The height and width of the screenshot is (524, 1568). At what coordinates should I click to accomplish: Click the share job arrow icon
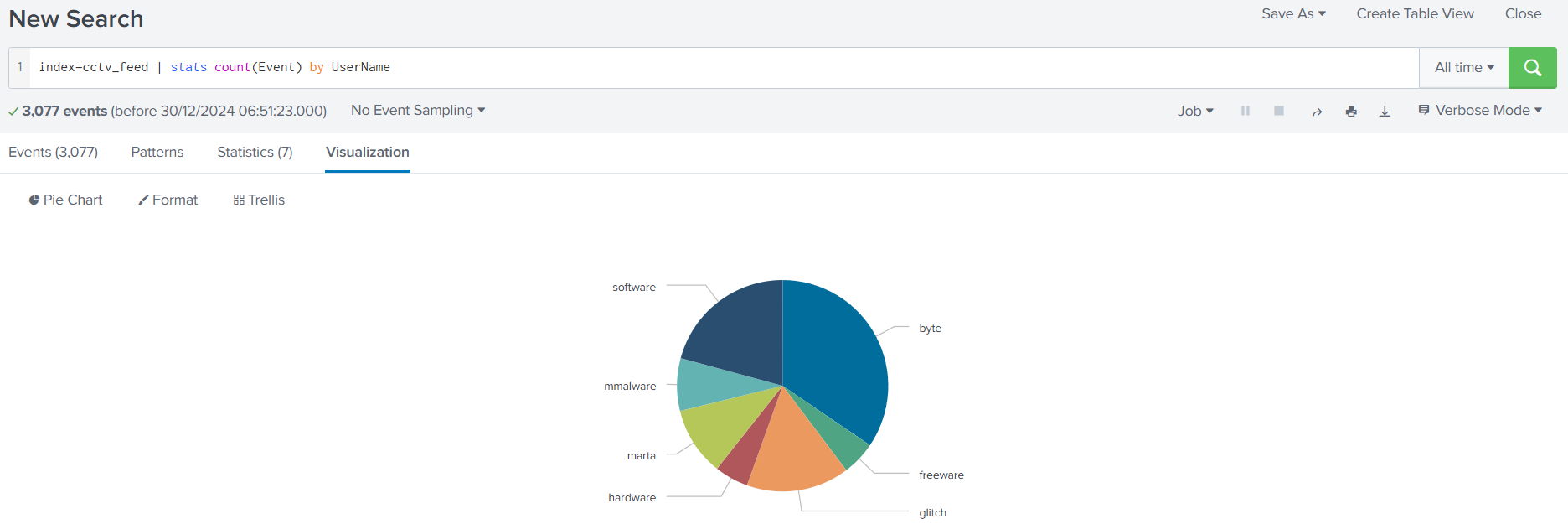(1317, 112)
